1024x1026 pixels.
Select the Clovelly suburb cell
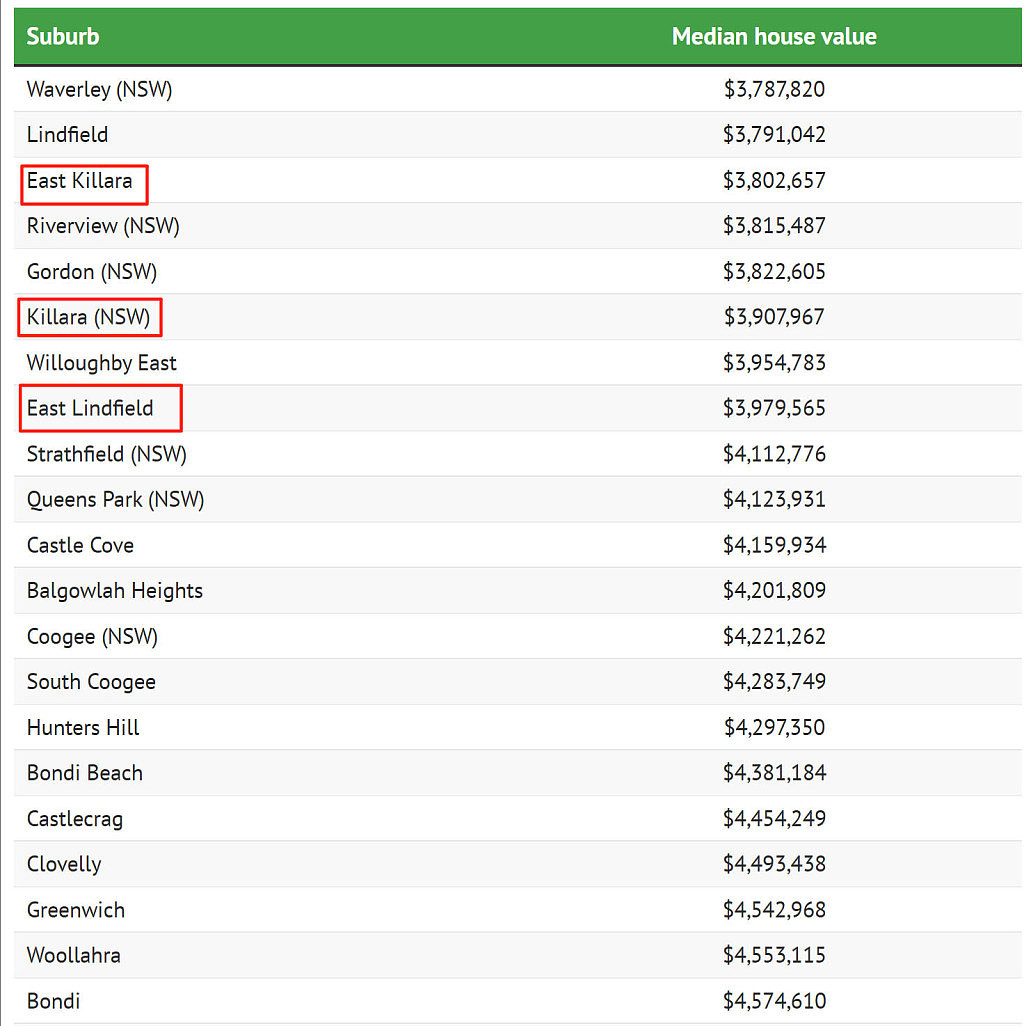[64, 864]
